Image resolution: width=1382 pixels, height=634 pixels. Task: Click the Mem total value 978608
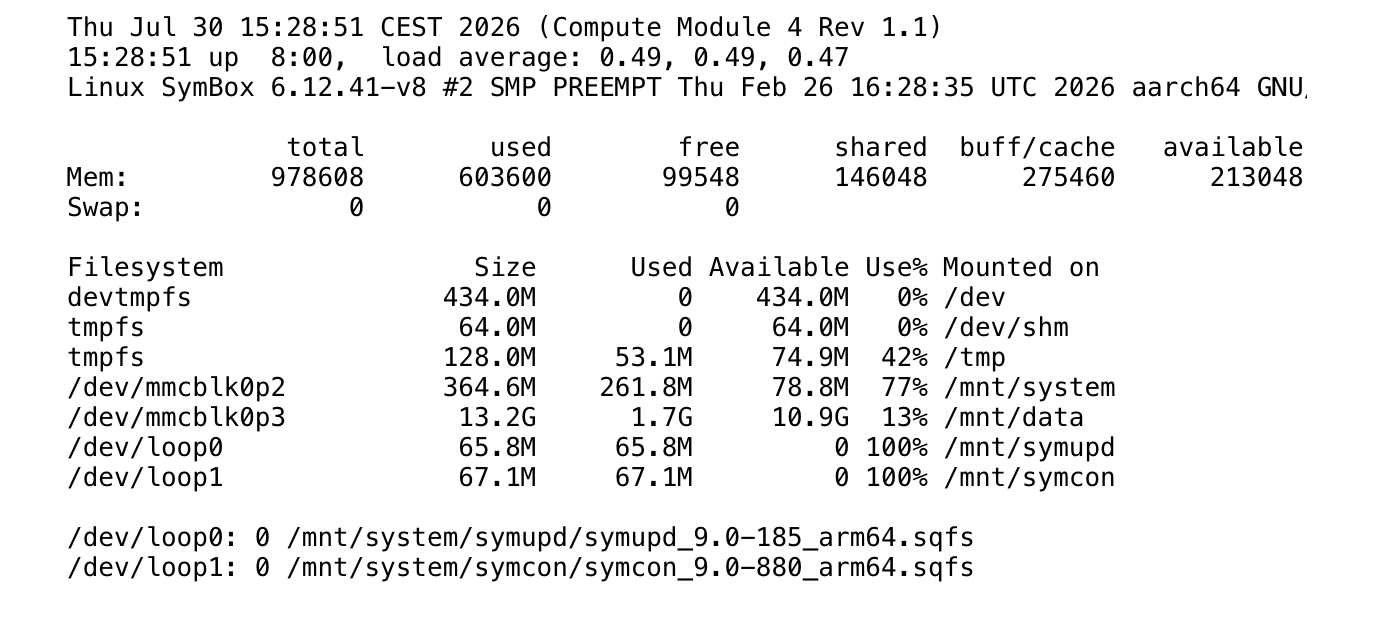coord(317,178)
